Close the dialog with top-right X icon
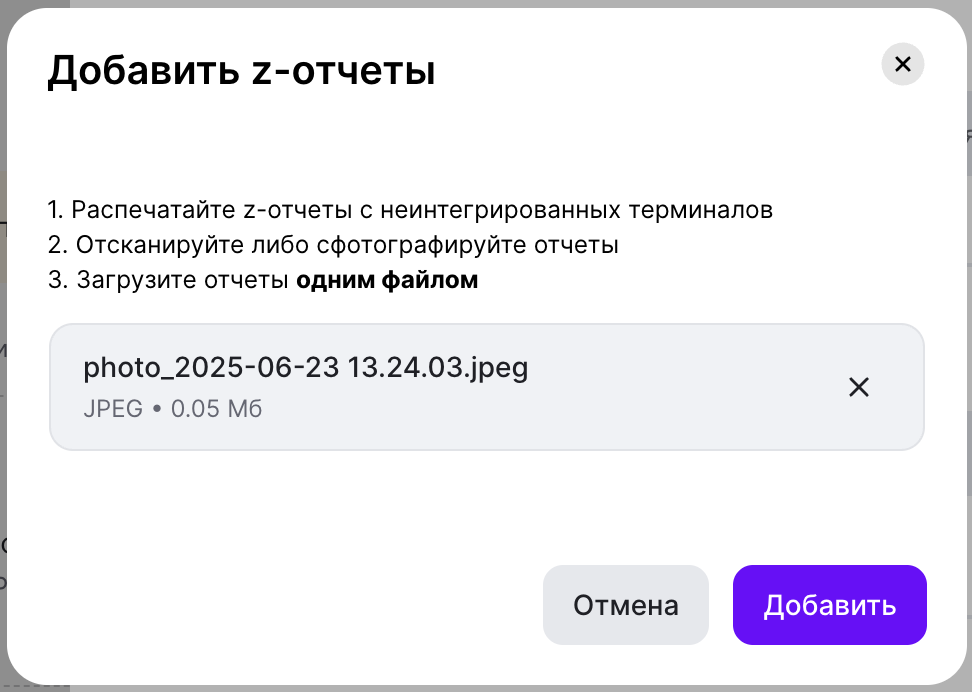Image resolution: width=972 pixels, height=692 pixels. tap(902, 65)
